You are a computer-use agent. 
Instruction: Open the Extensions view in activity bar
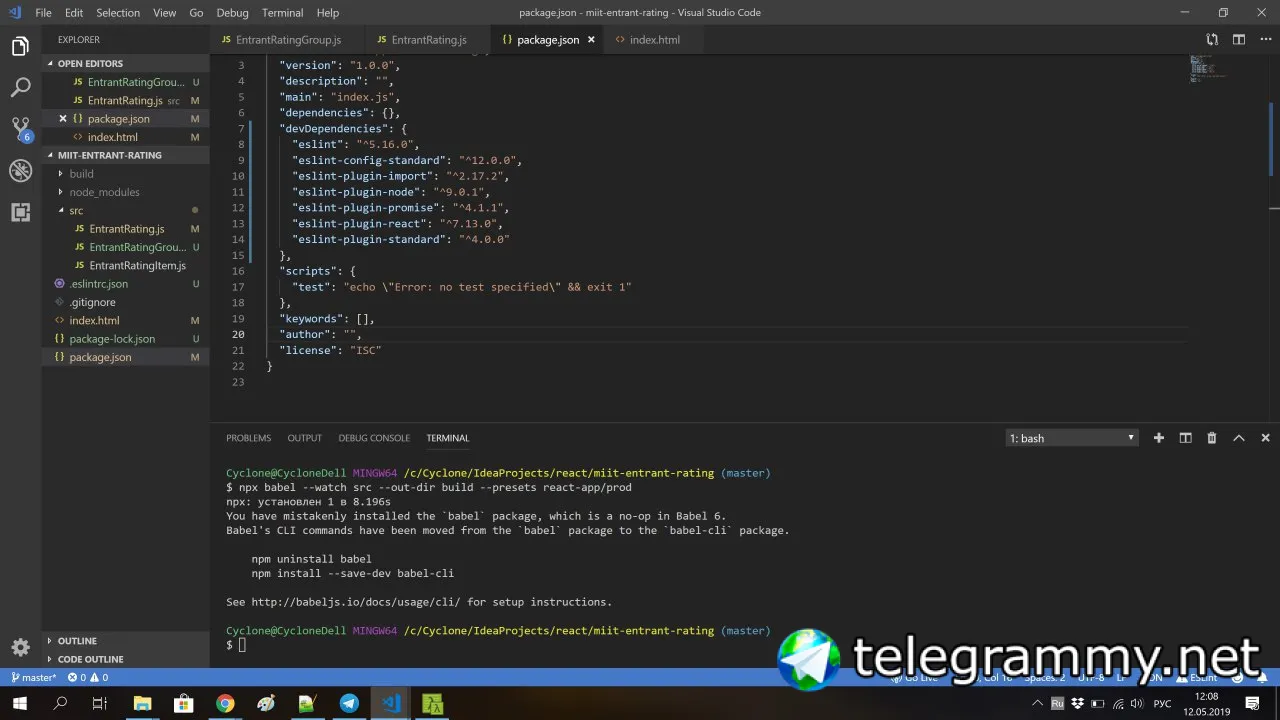coord(20,212)
